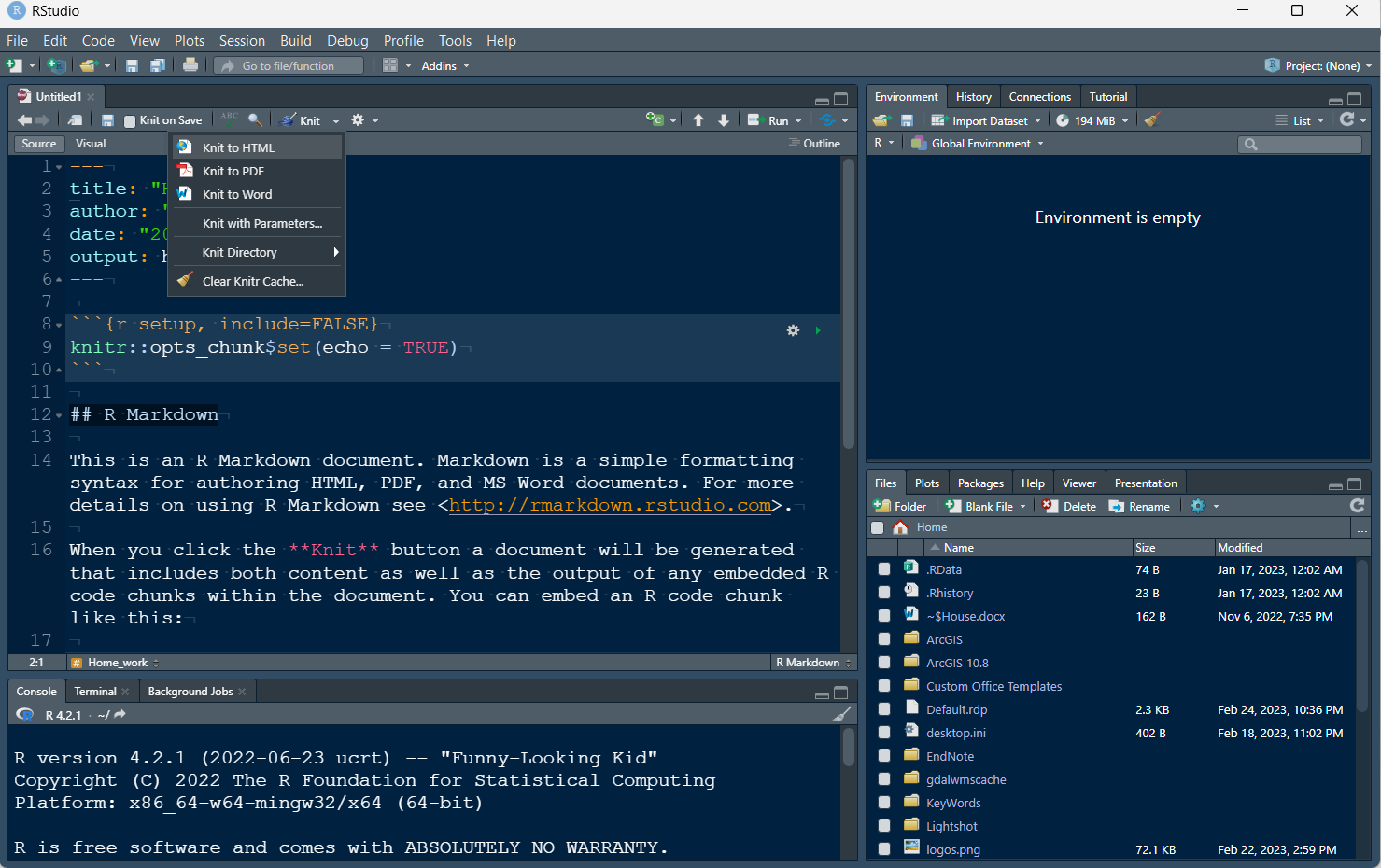The image size is (1381, 868).
Task: Refresh the Environment pane
Action: pyautogui.click(x=1346, y=119)
